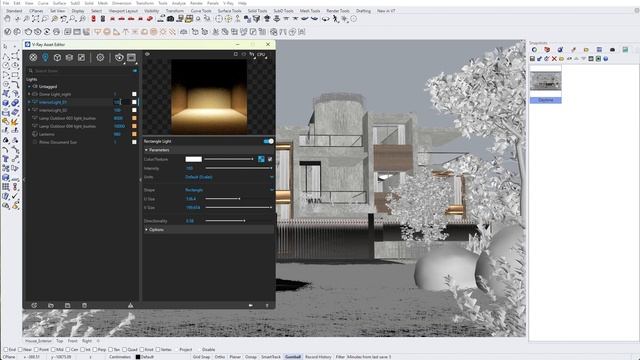This screenshot has width=640, height=360.
Task: Open the frame buffer window icon
Action: tap(131, 58)
